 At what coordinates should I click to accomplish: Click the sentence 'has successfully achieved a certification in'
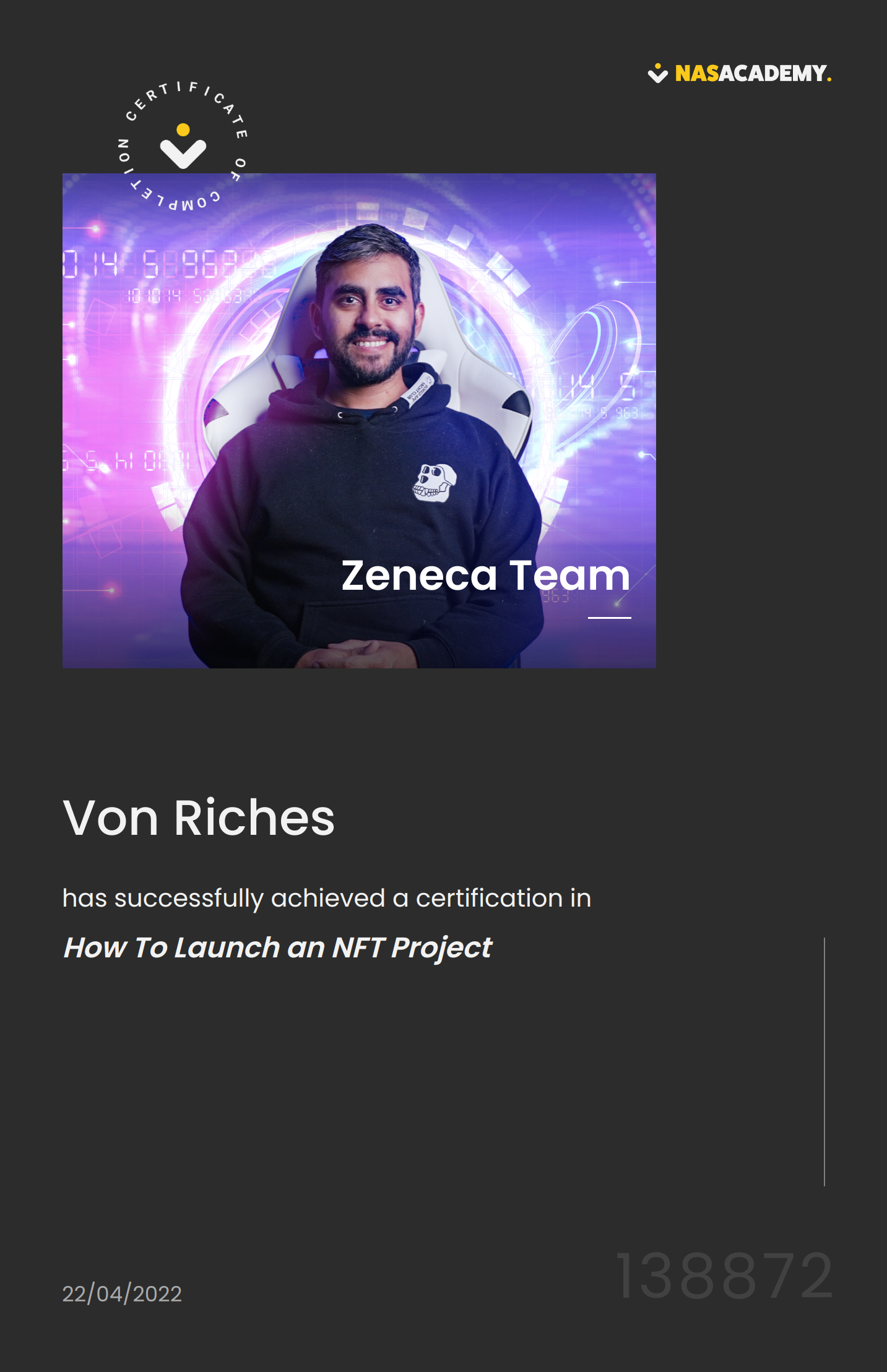(x=327, y=898)
